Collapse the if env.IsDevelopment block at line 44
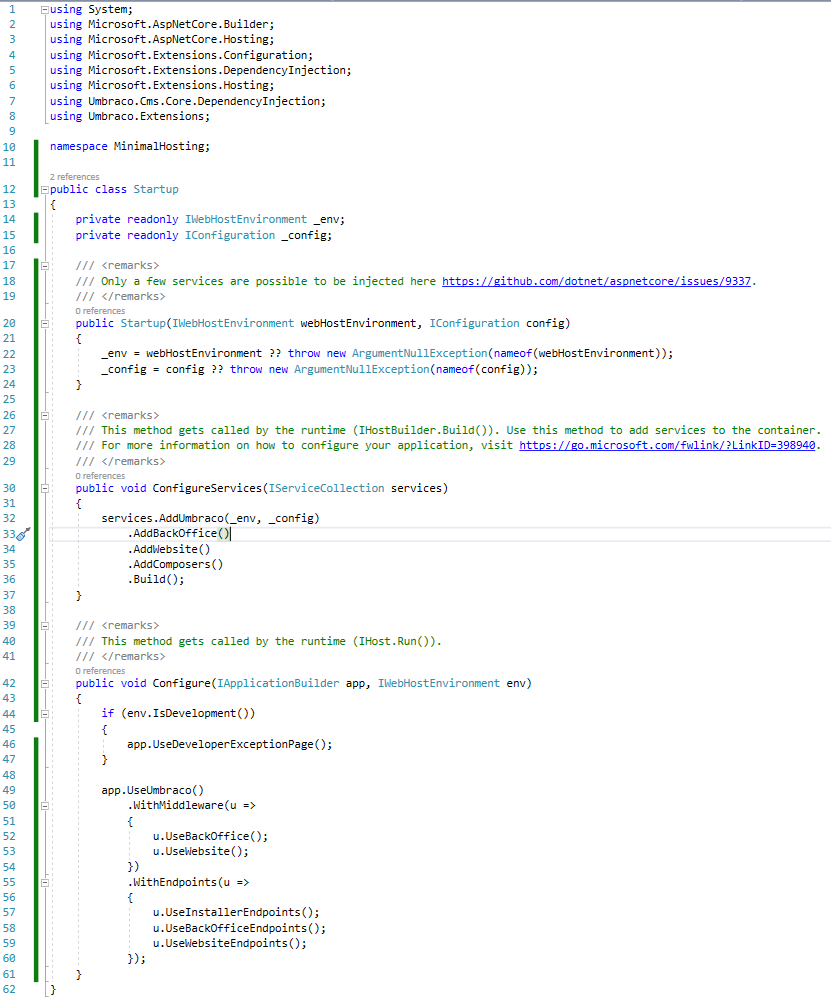831x998 pixels. click(x=45, y=714)
